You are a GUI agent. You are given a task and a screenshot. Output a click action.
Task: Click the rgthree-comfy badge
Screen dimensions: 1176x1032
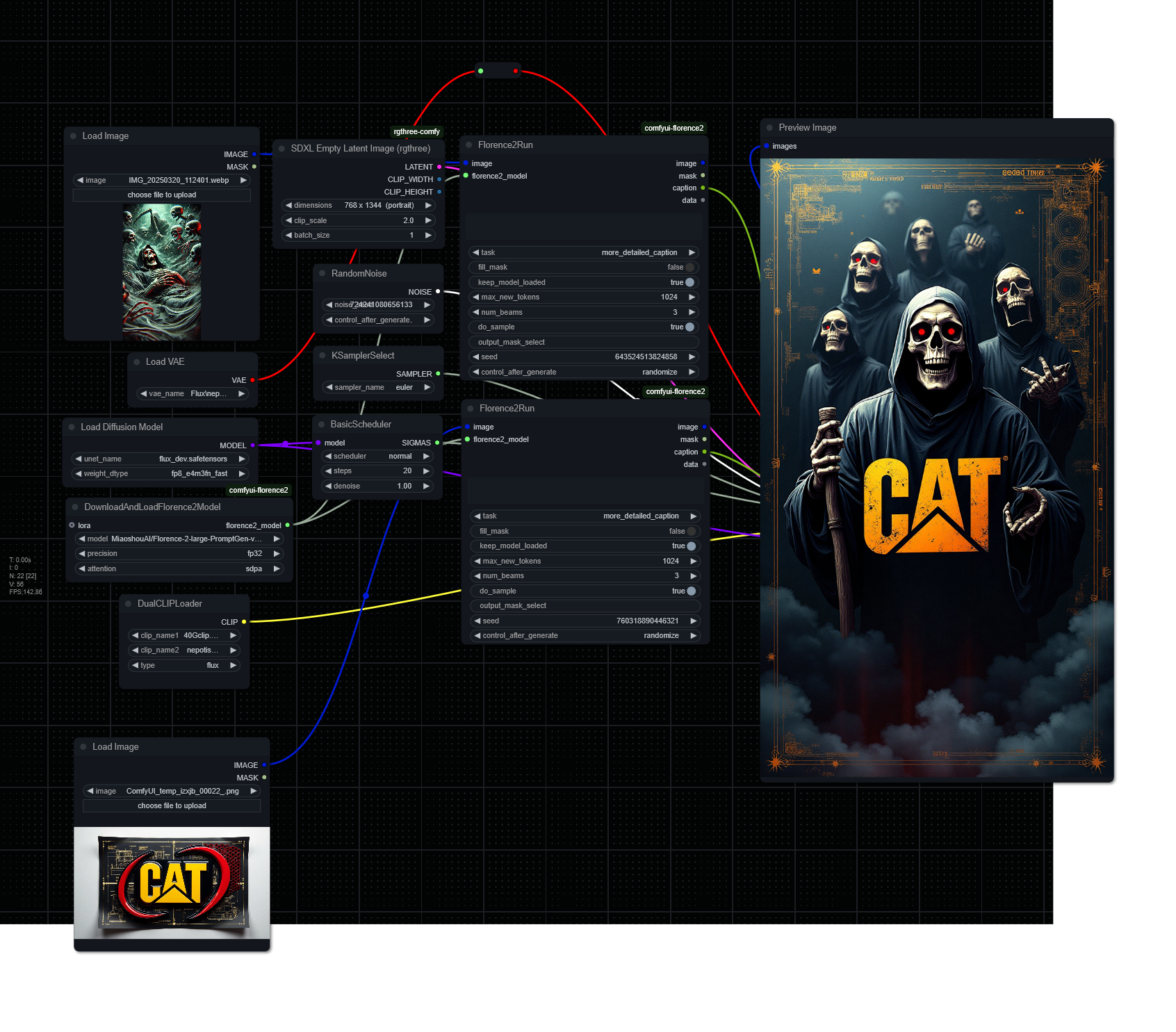[x=417, y=132]
